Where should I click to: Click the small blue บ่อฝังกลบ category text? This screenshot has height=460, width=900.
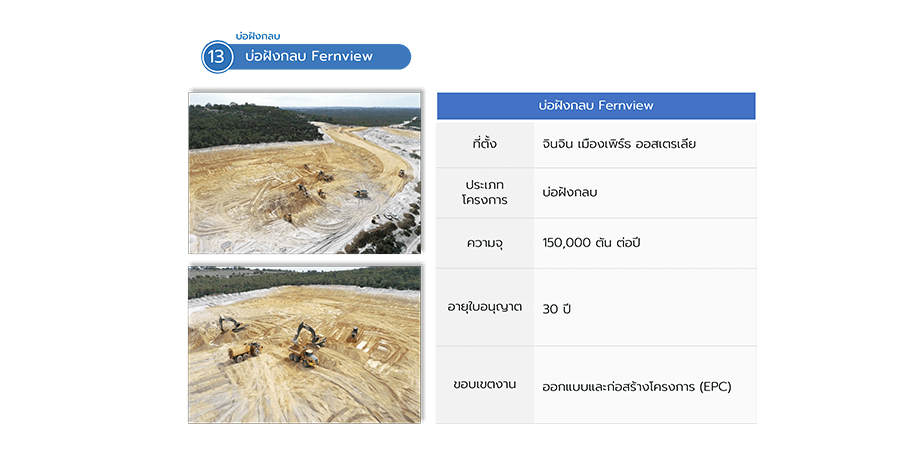click(258, 36)
